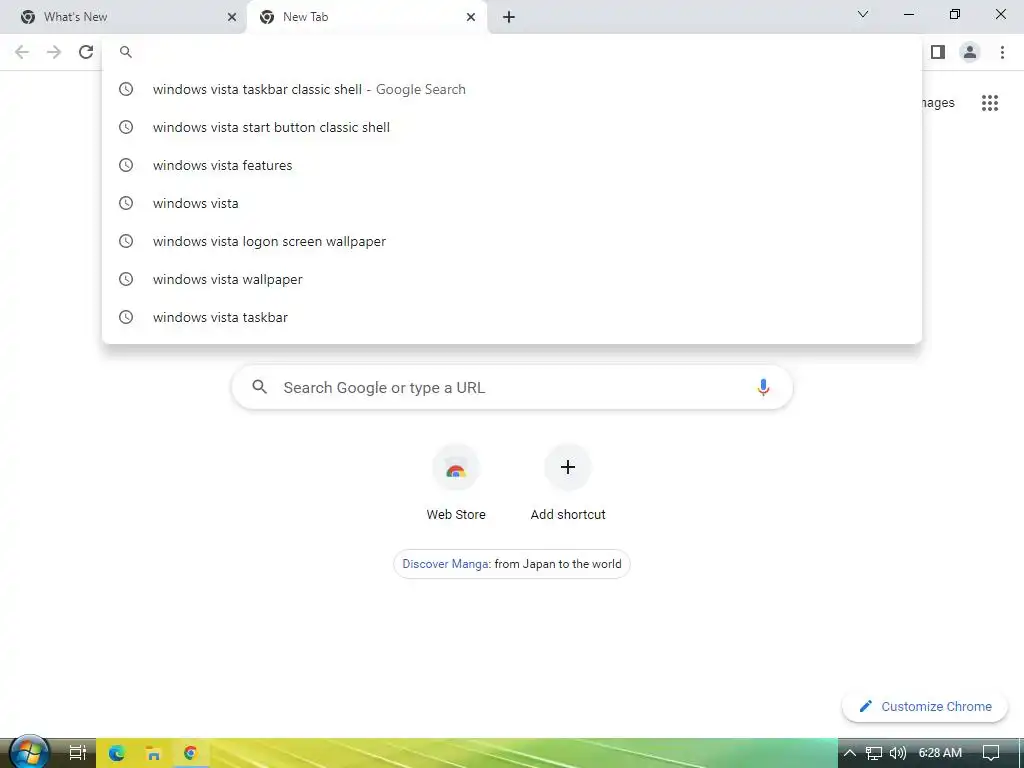Close the What's New tab
Image resolution: width=1024 pixels, height=768 pixels.
coord(231,17)
